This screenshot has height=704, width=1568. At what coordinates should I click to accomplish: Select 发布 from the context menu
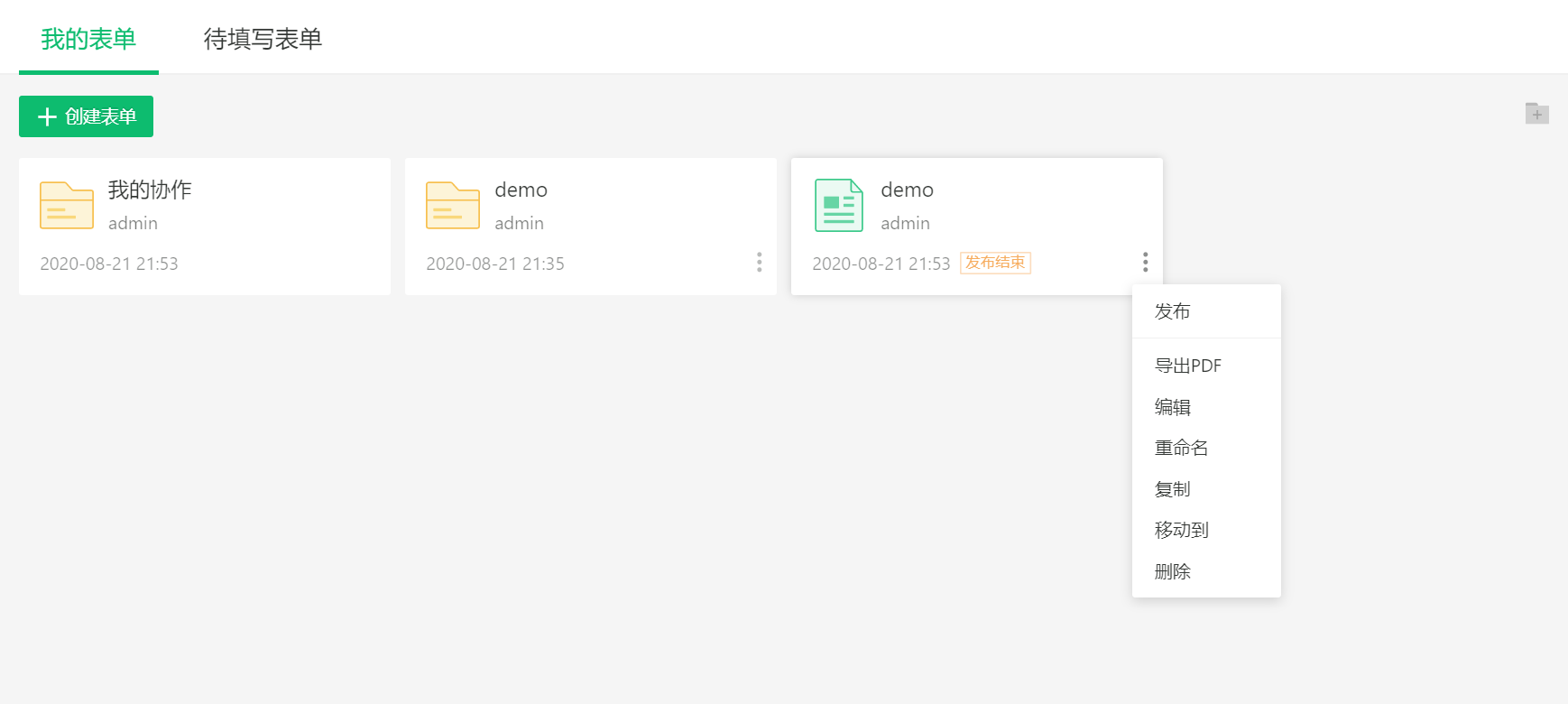point(1206,311)
